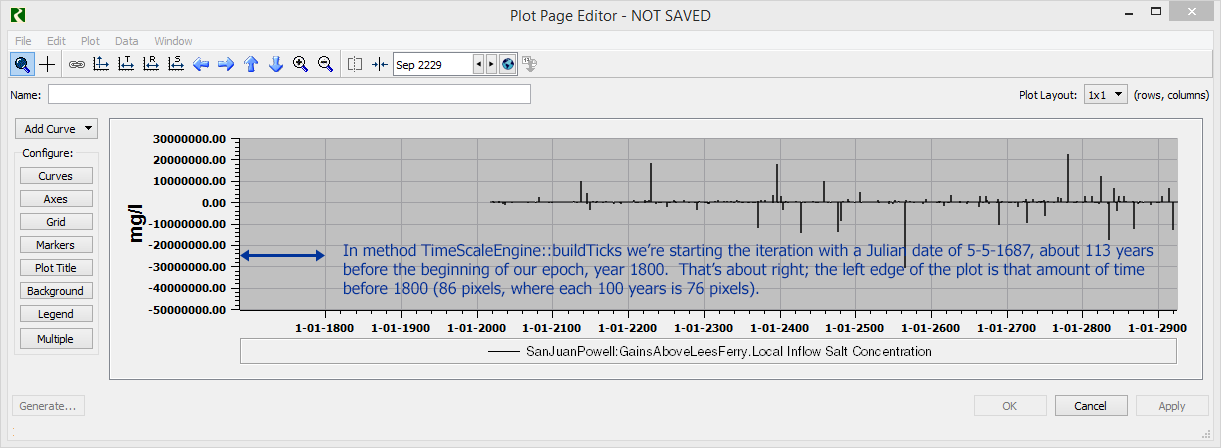Click the Name text field
The image size is (1221, 448).
click(289, 95)
